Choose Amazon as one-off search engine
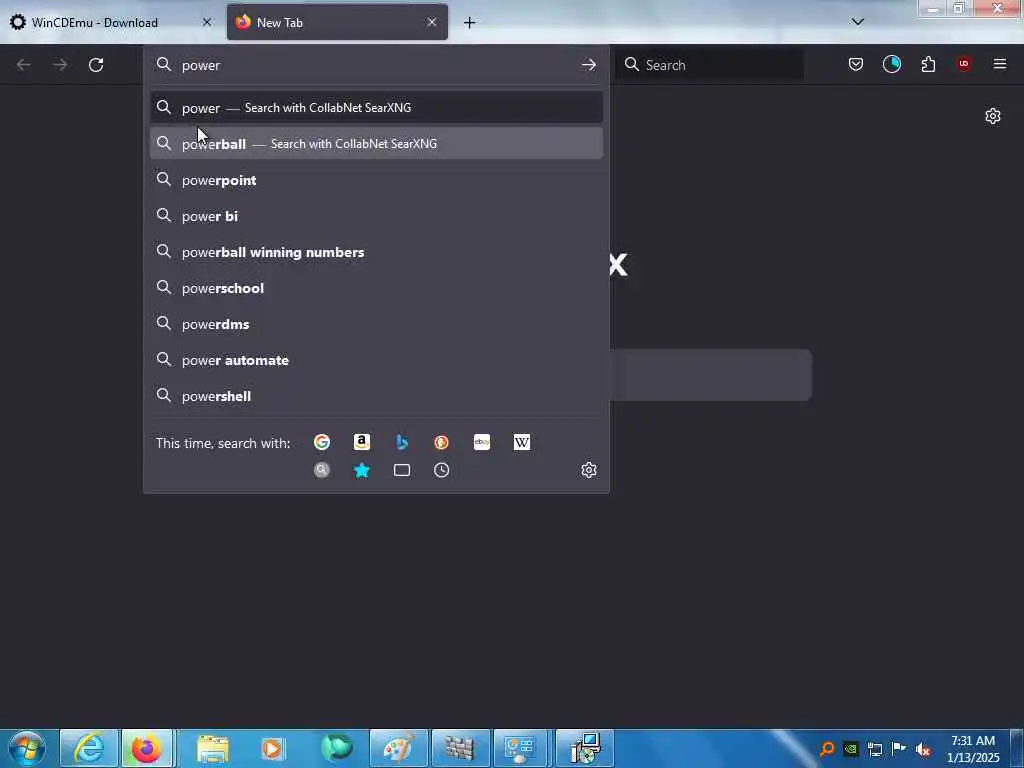 [362, 442]
